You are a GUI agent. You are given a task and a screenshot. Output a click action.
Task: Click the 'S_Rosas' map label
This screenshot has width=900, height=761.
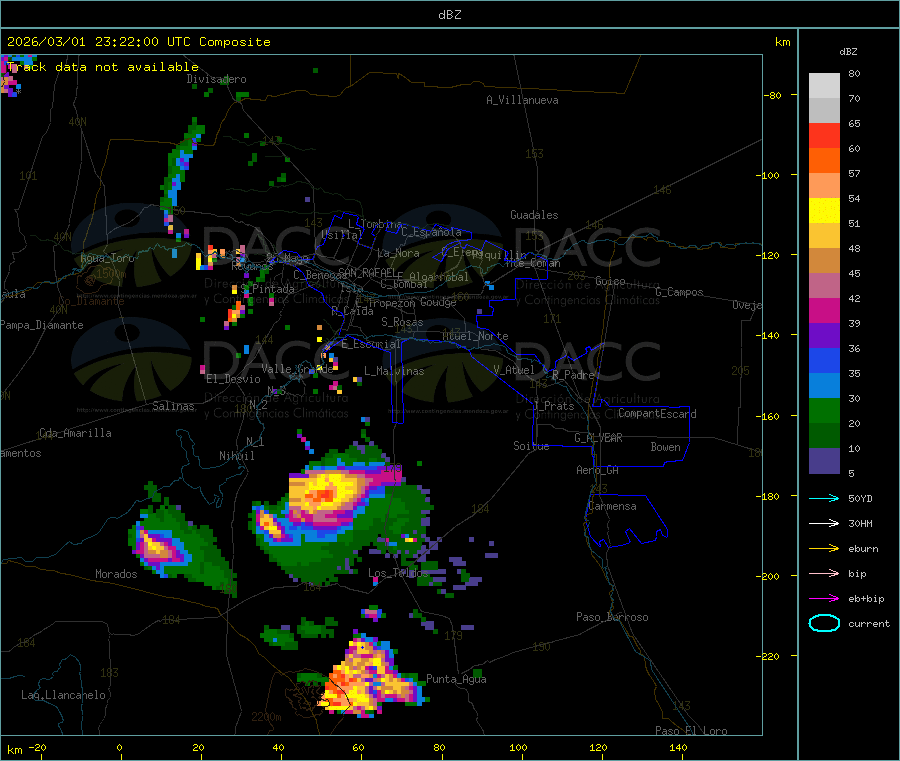(x=402, y=322)
